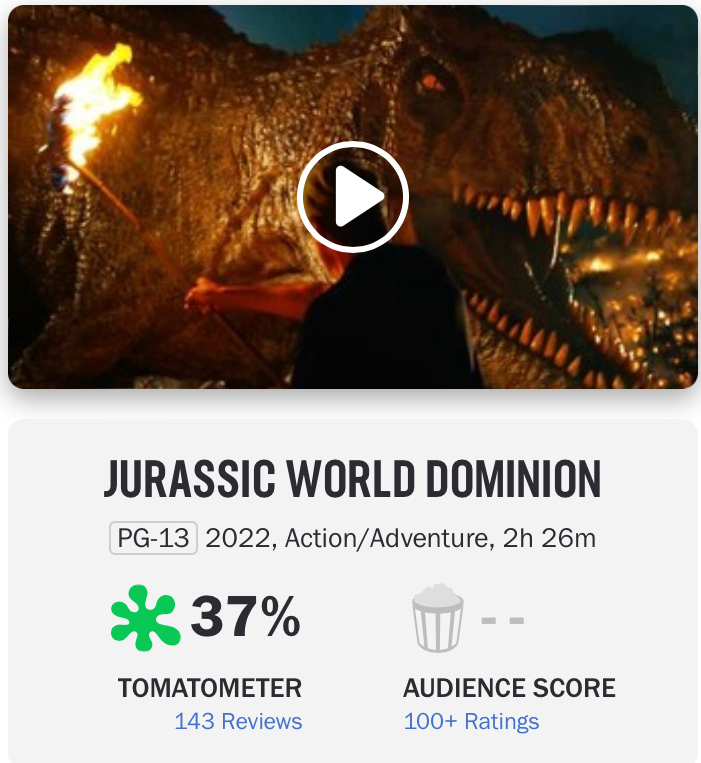
Task: Open the 143 Reviews link
Action: 238,721
